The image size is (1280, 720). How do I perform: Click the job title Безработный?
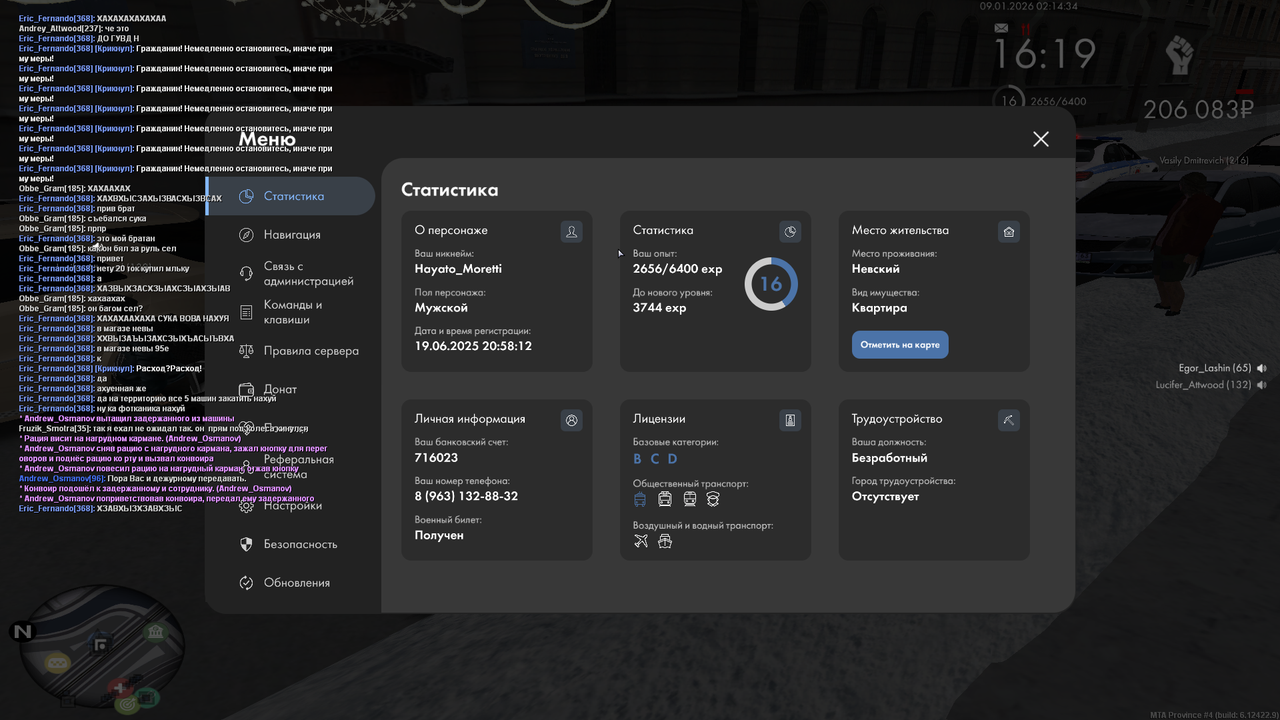coord(890,458)
